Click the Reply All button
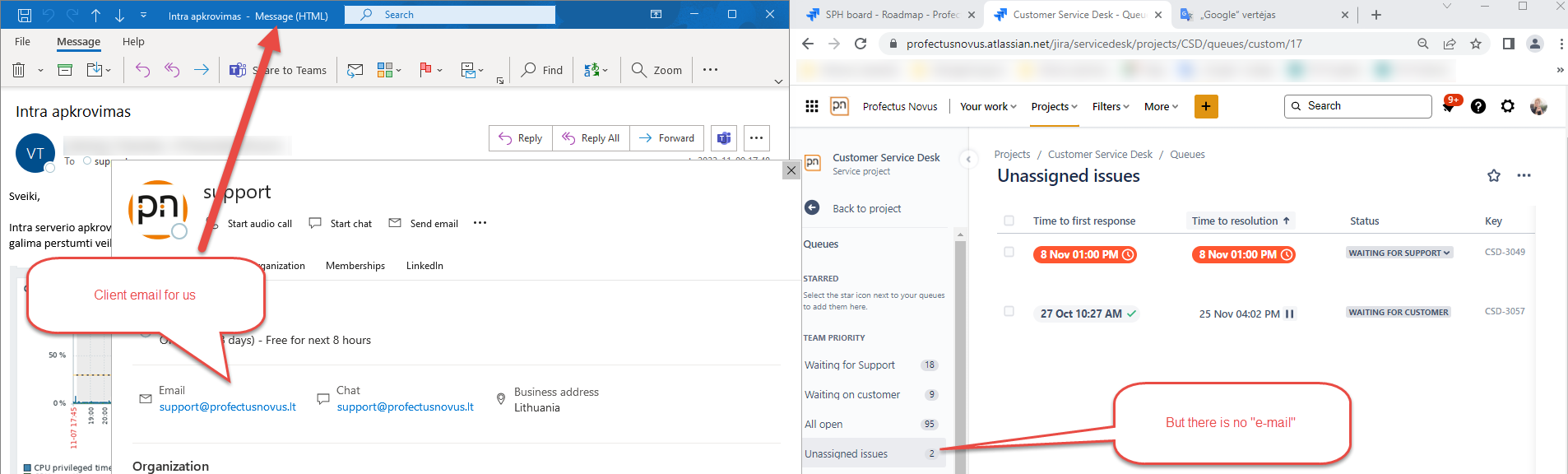The image size is (1568, 474). click(x=591, y=138)
